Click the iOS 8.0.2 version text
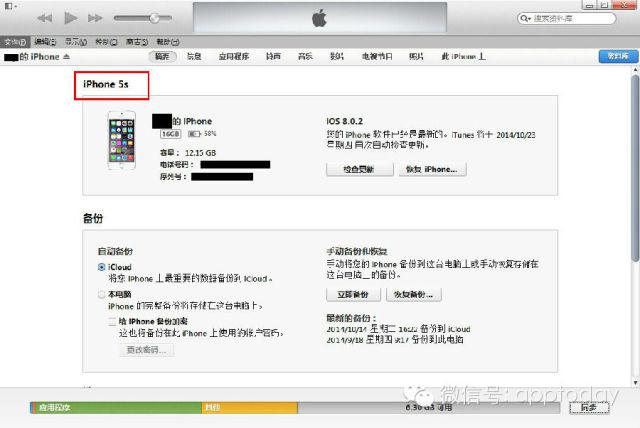This screenshot has width=640, height=428. pos(344,121)
